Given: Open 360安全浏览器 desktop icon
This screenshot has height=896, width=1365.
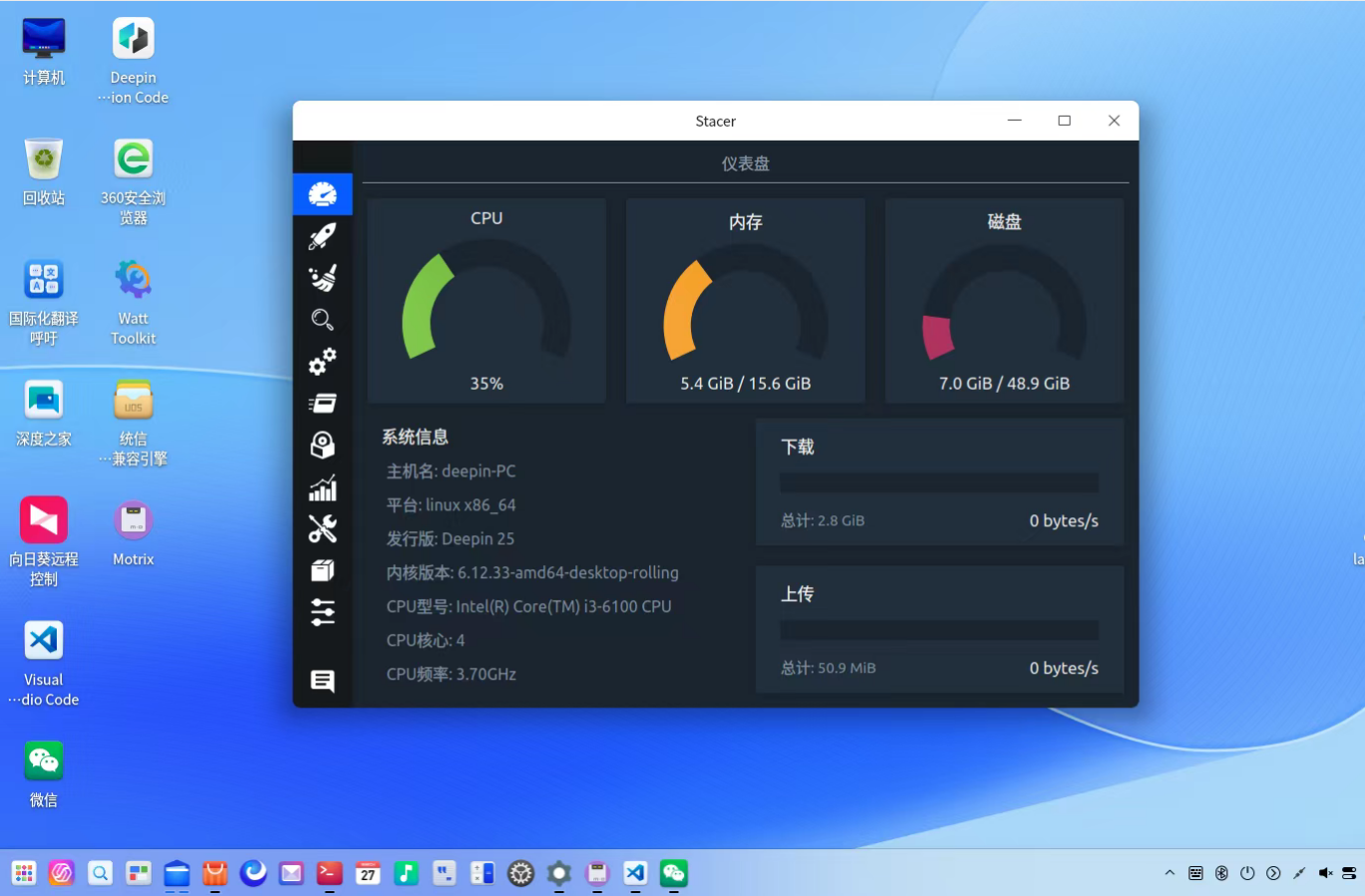Looking at the screenshot, I should point(134,181).
